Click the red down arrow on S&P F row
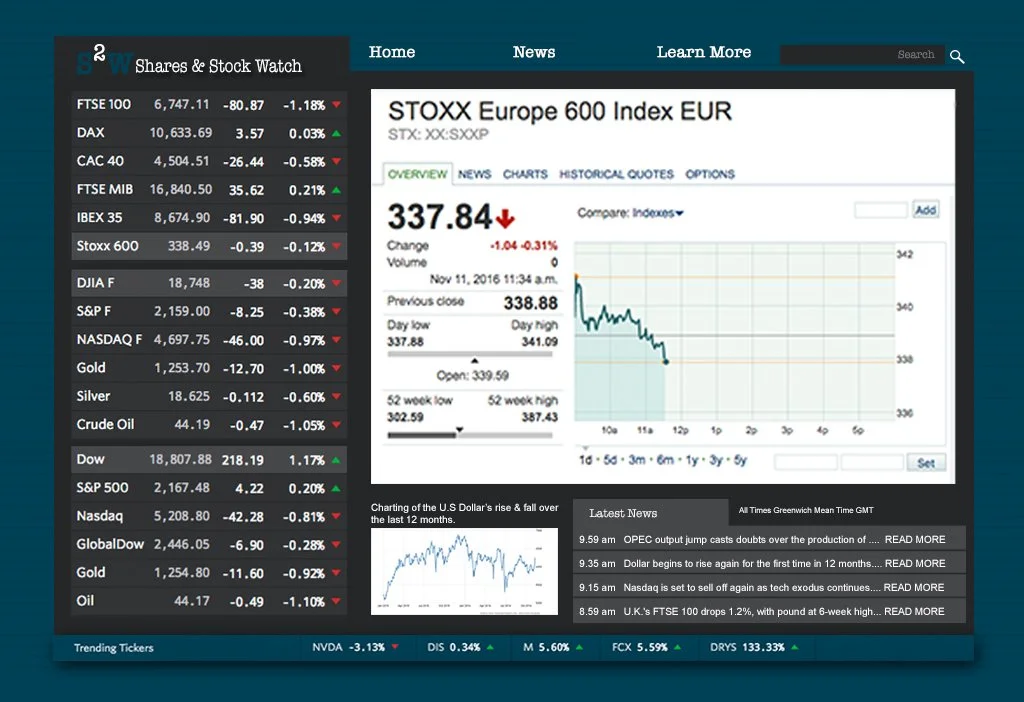Image resolution: width=1024 pixels, height=702 pixels. (x=336, y=311)
